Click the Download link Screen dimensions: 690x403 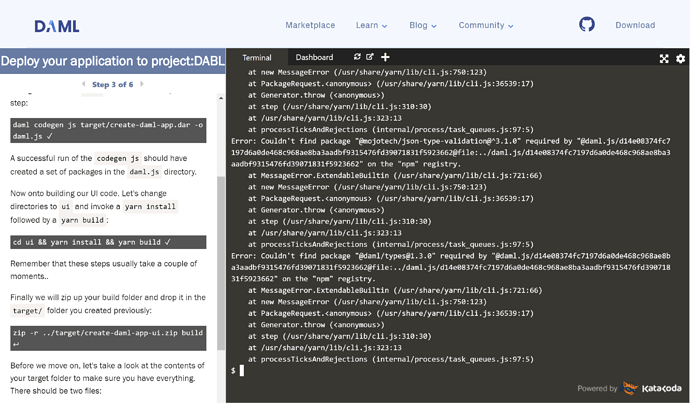(x=635, y=25)
